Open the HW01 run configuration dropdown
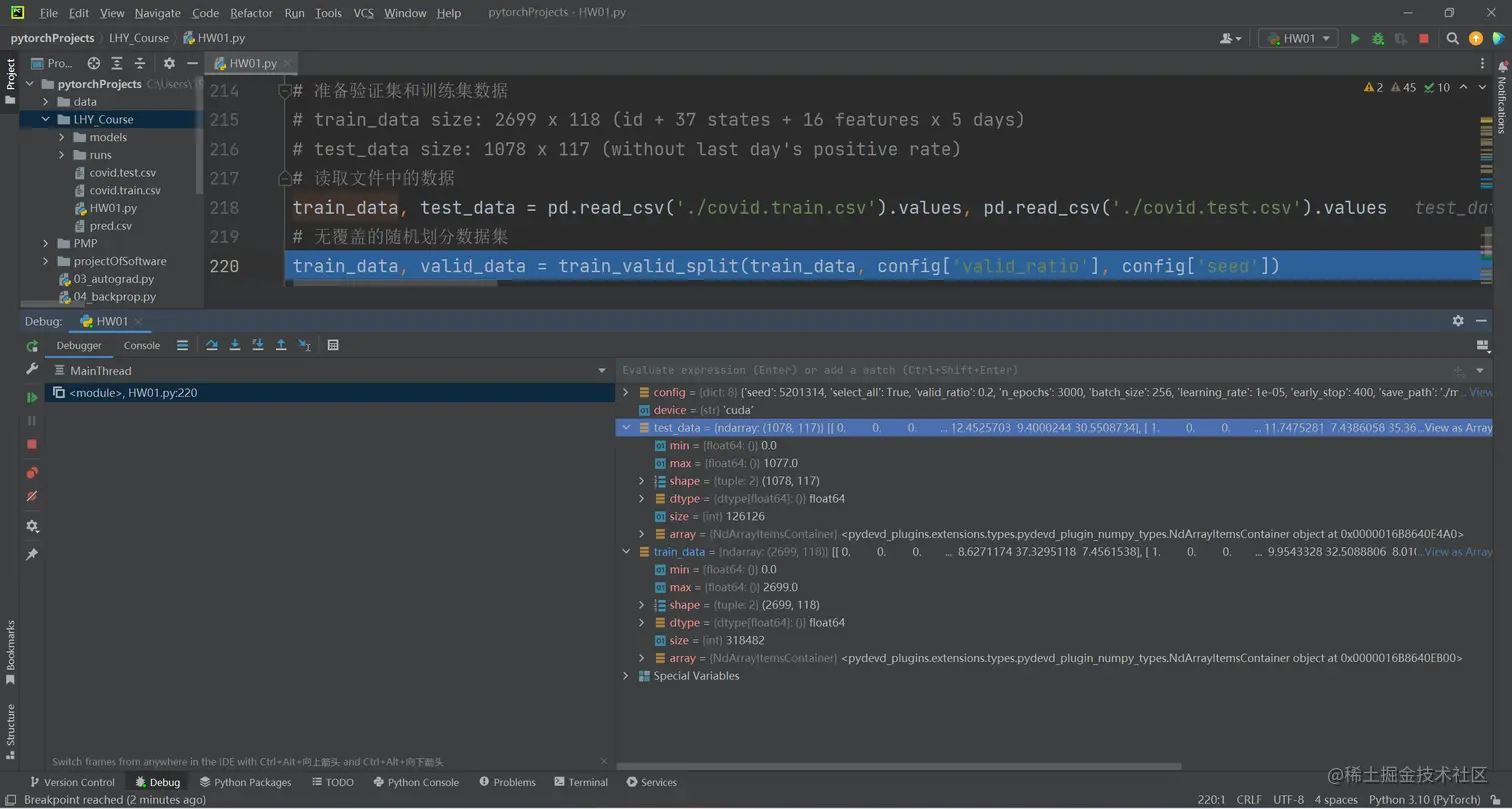1512x809 pixels. 1298,38
